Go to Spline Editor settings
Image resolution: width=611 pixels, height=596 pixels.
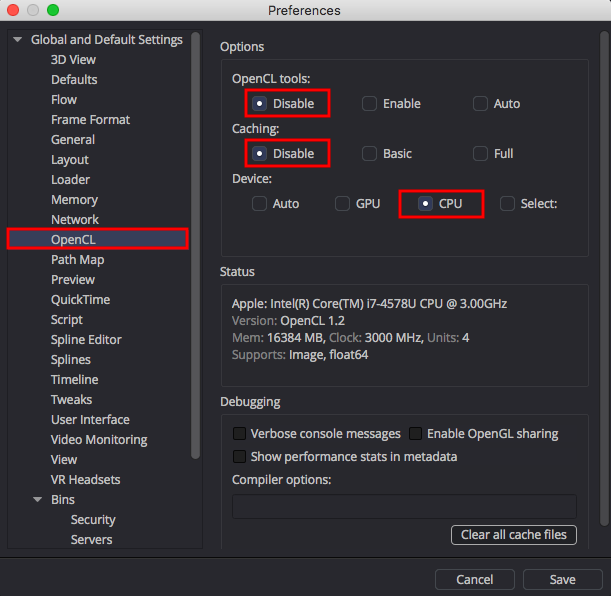point(86,340)
